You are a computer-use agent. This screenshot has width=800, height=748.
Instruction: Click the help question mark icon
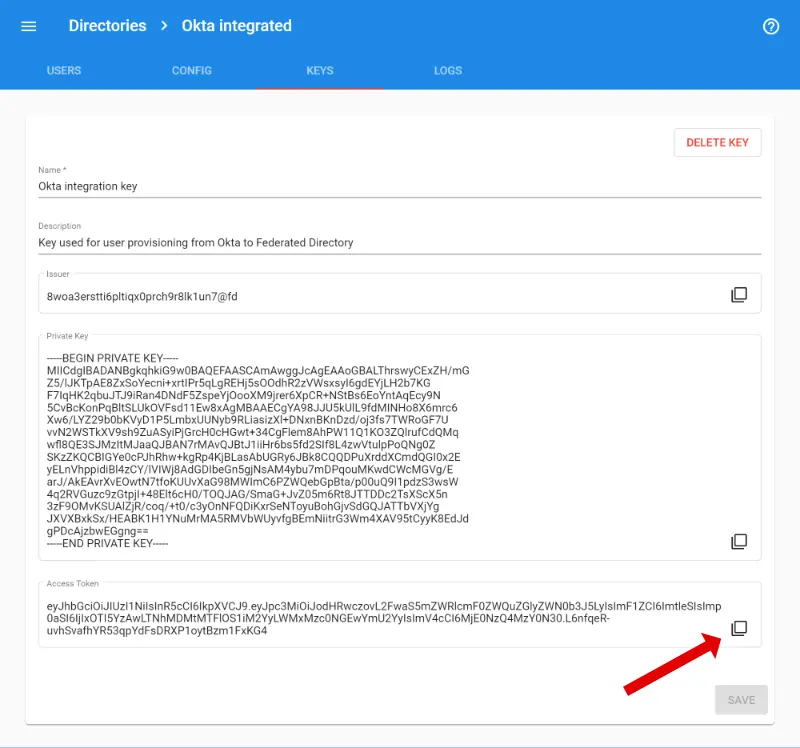tap(771, 26)
